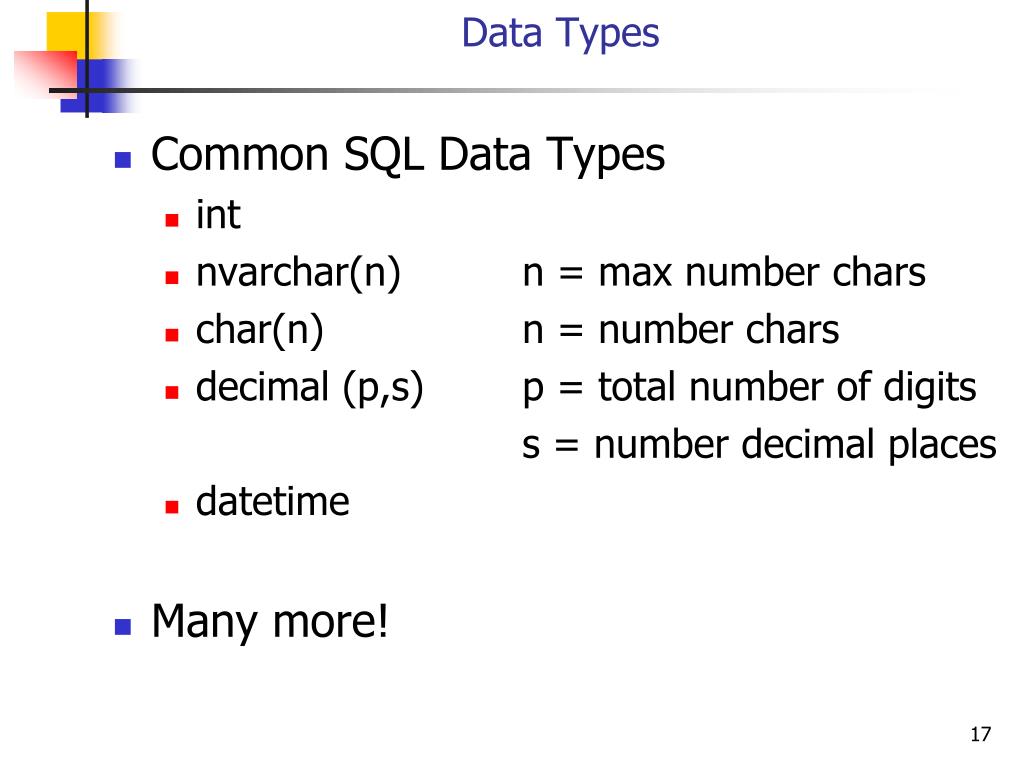1024x768 pixels.
Task: Click the red bullet next to char(n)
Action: [172, 335]
